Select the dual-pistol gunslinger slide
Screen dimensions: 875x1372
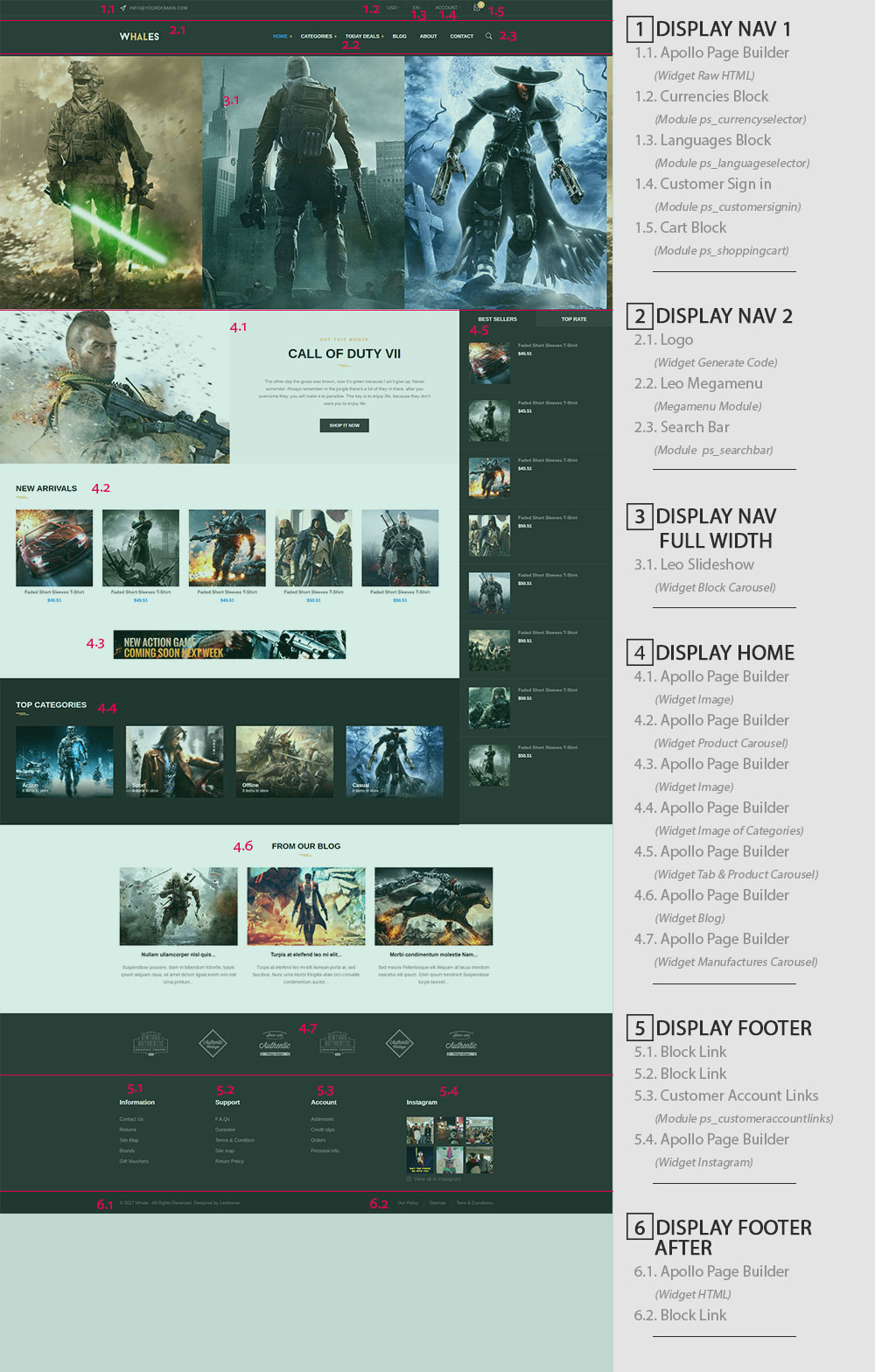coord(506,182)
